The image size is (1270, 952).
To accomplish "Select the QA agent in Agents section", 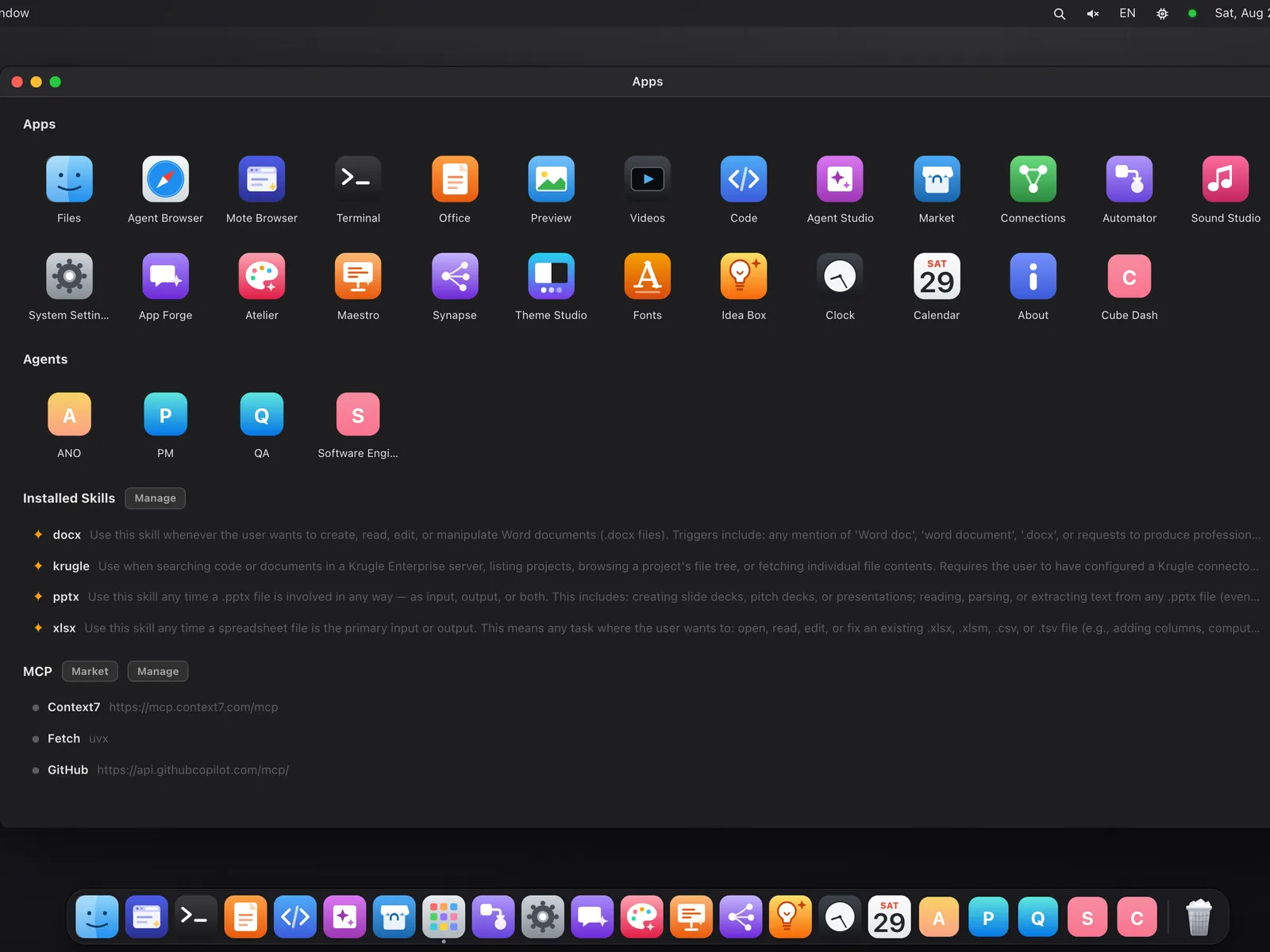I will coord(262,414).
